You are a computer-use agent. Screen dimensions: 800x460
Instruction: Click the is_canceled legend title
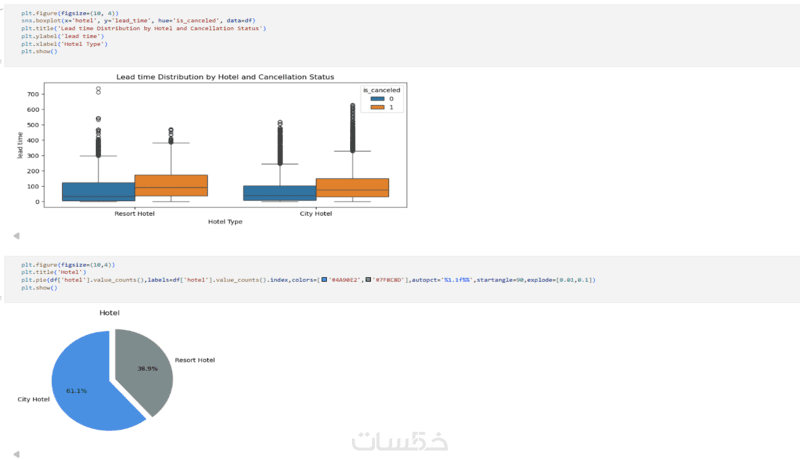(x=382, y=90)
